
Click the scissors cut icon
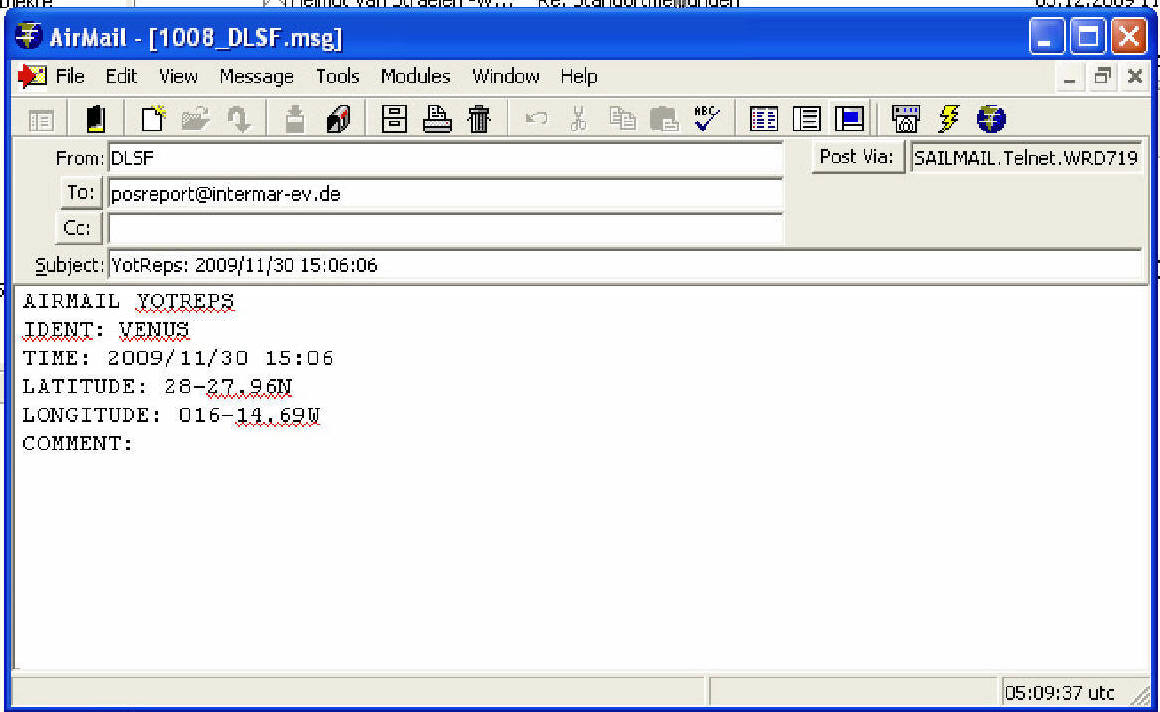click(579, 118)
